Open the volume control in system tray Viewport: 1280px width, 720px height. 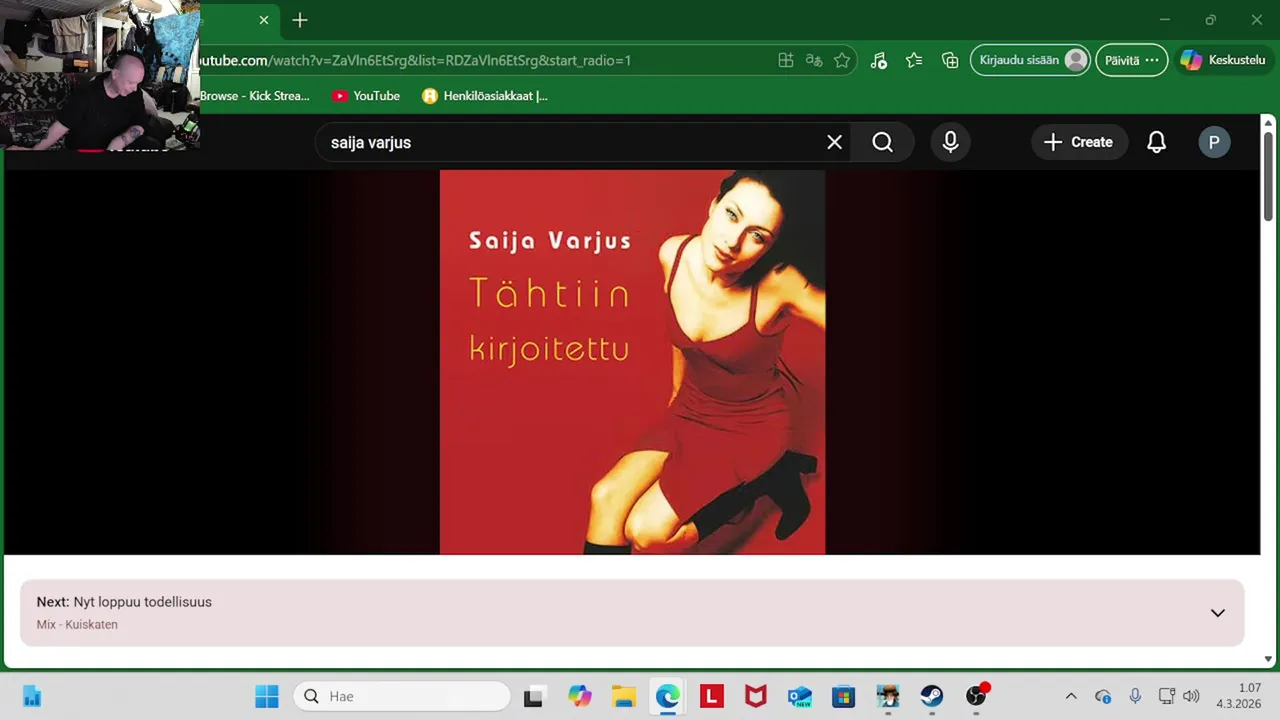[x=1191, y=696]
